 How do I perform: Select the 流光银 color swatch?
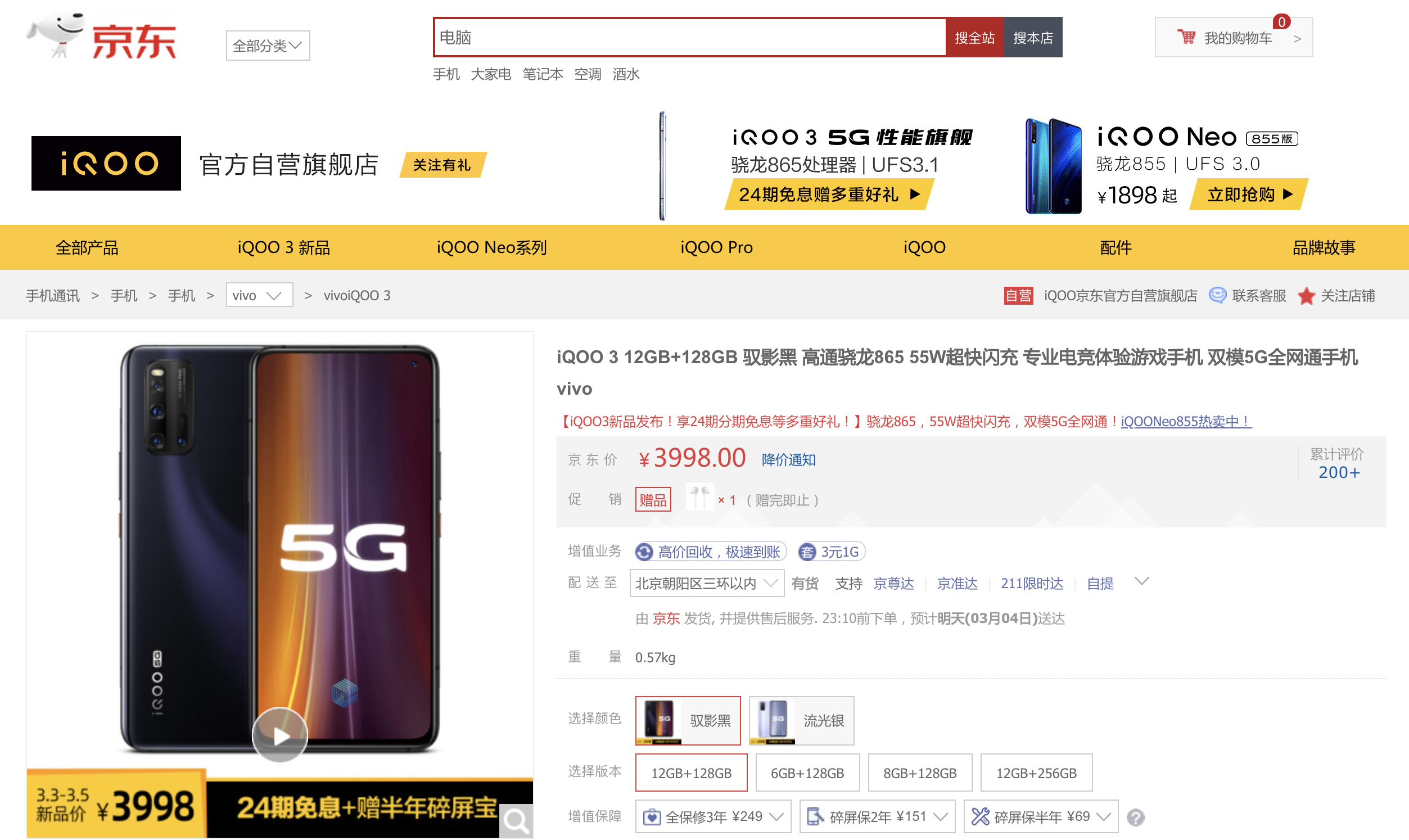pyautogui.click(x=801, y=721)
